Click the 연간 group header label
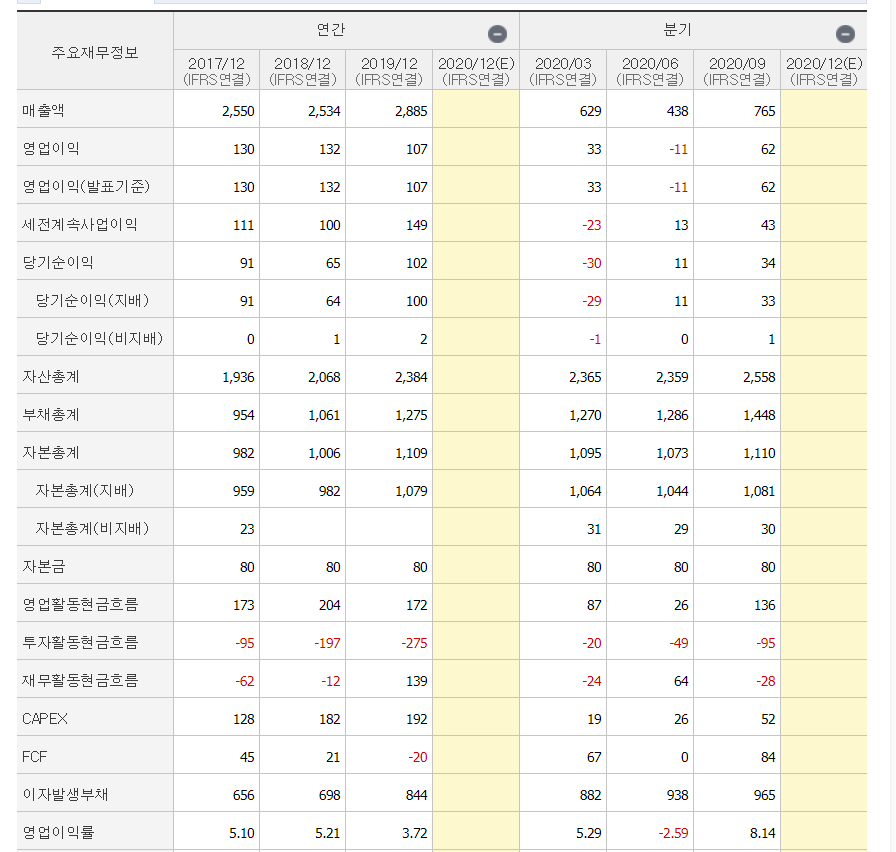Viewport: 896px width, 852px height. (x=331, y=30)
